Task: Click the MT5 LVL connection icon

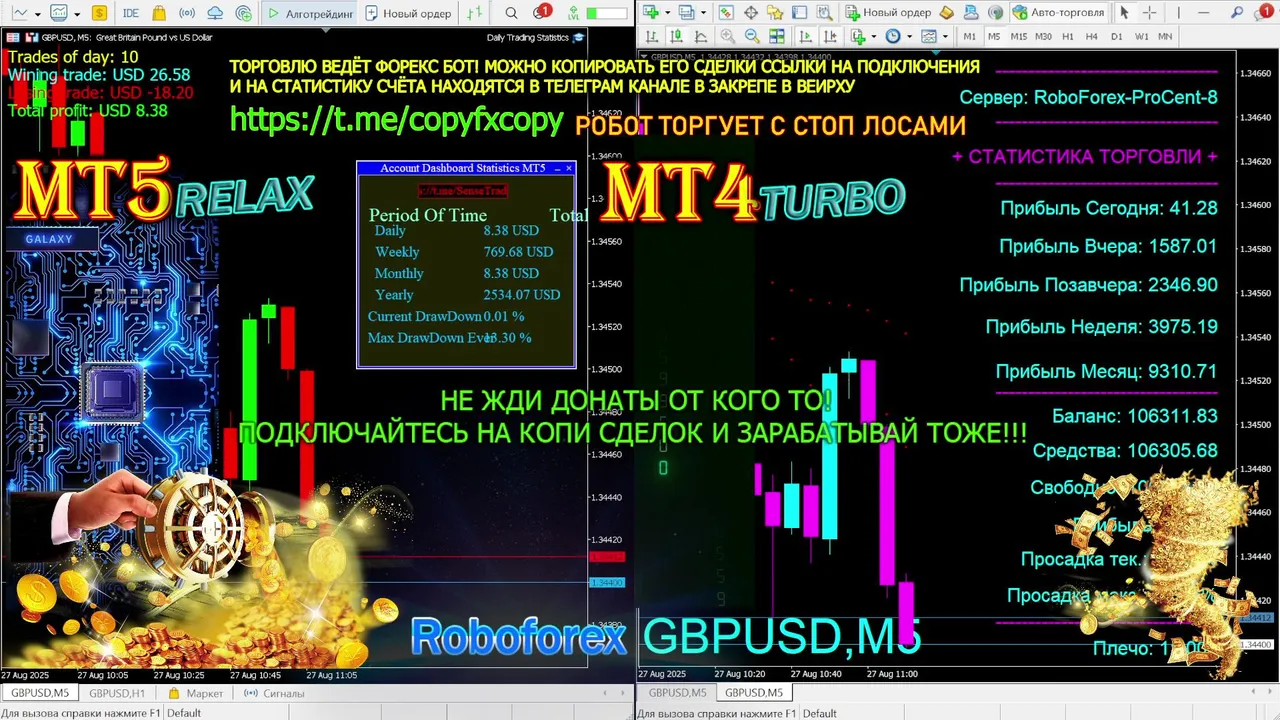Action: click(574, 13)
